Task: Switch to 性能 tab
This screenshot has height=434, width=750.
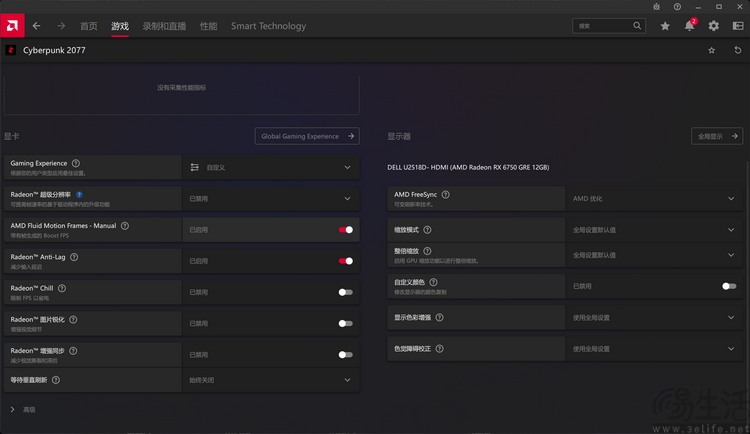Action: coord(209,26)
